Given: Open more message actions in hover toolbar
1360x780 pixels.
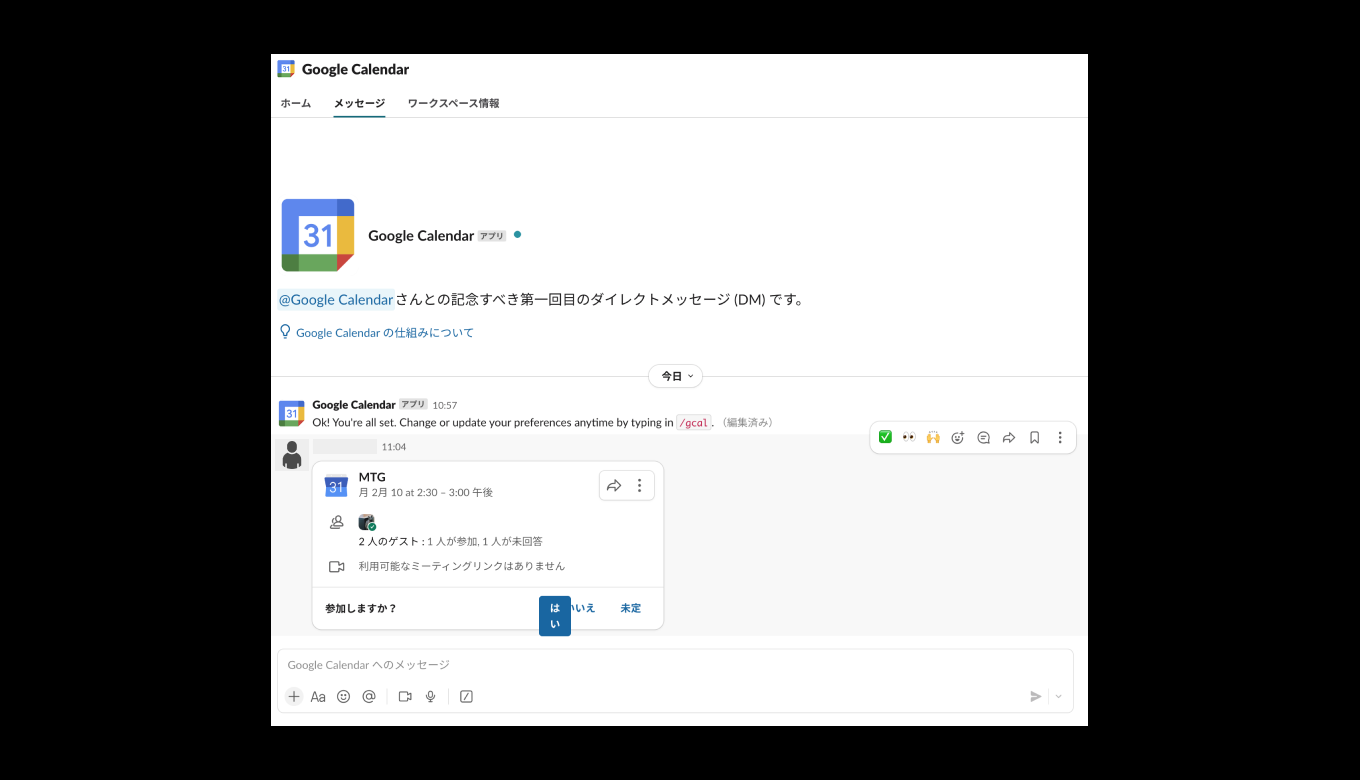Looking at the screenshot, I should pyautogui.click(x=1060, y=437).
